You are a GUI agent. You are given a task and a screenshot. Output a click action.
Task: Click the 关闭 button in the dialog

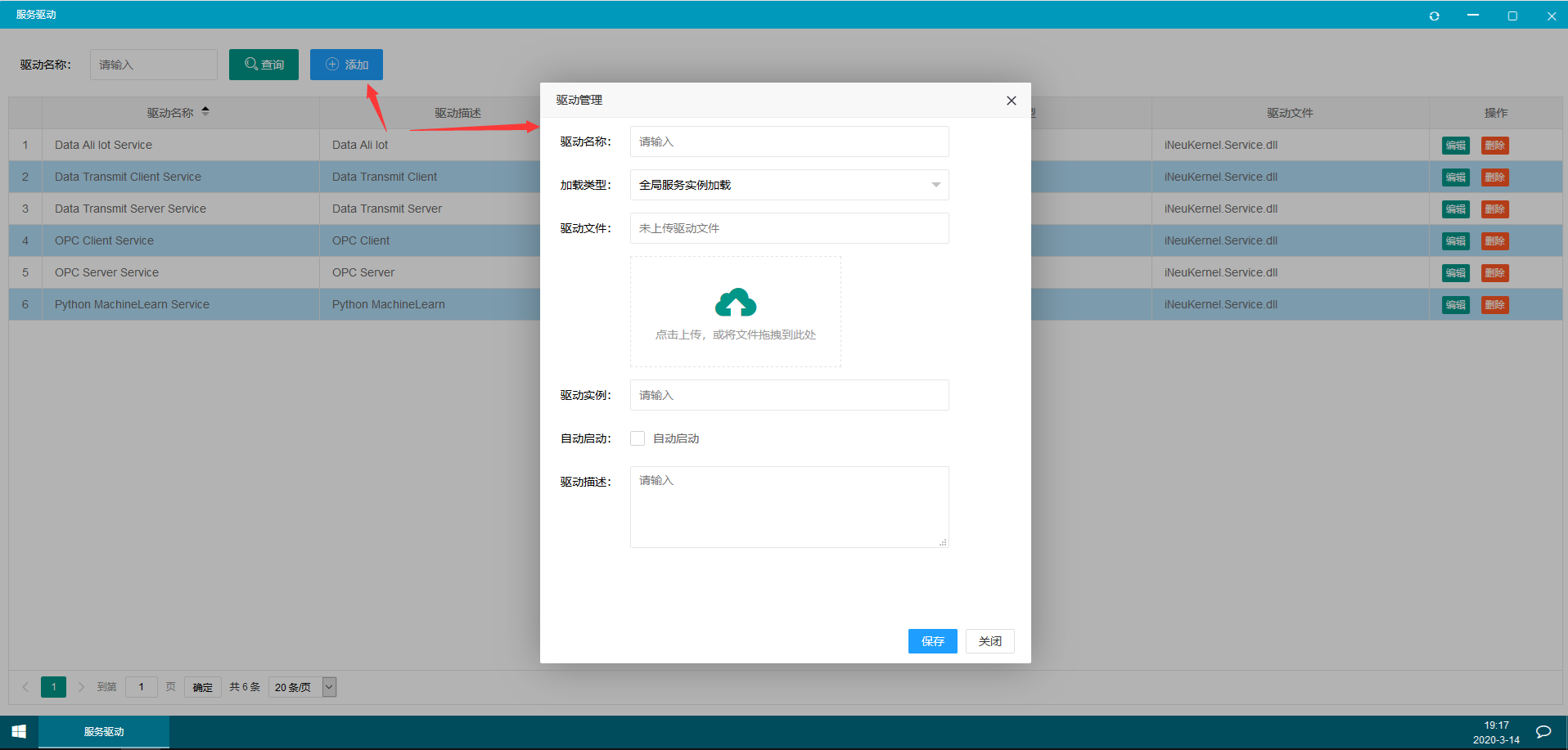tap(989, 641)
